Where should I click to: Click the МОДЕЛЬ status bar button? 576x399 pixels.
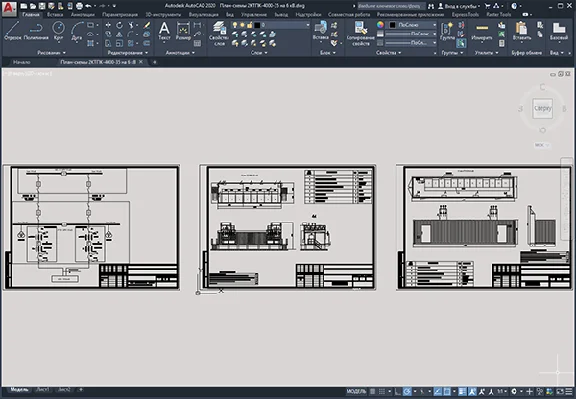coord(356,391)
